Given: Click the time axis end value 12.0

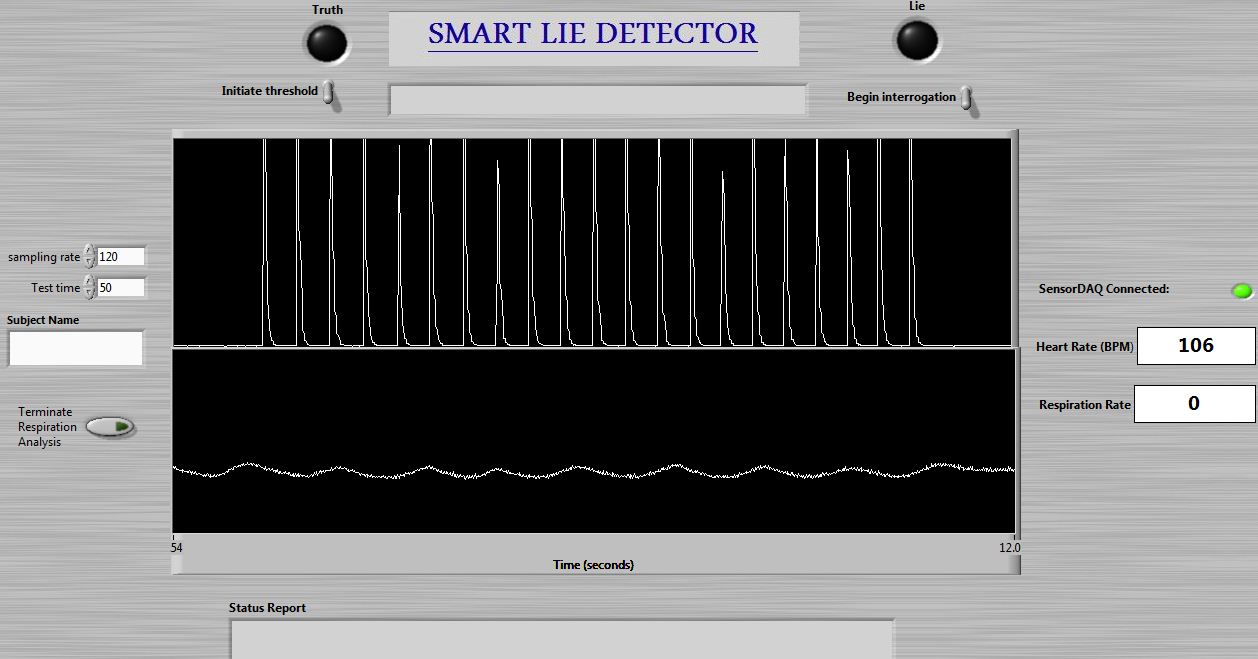Looking at the screenshot, I should 1009,547.
